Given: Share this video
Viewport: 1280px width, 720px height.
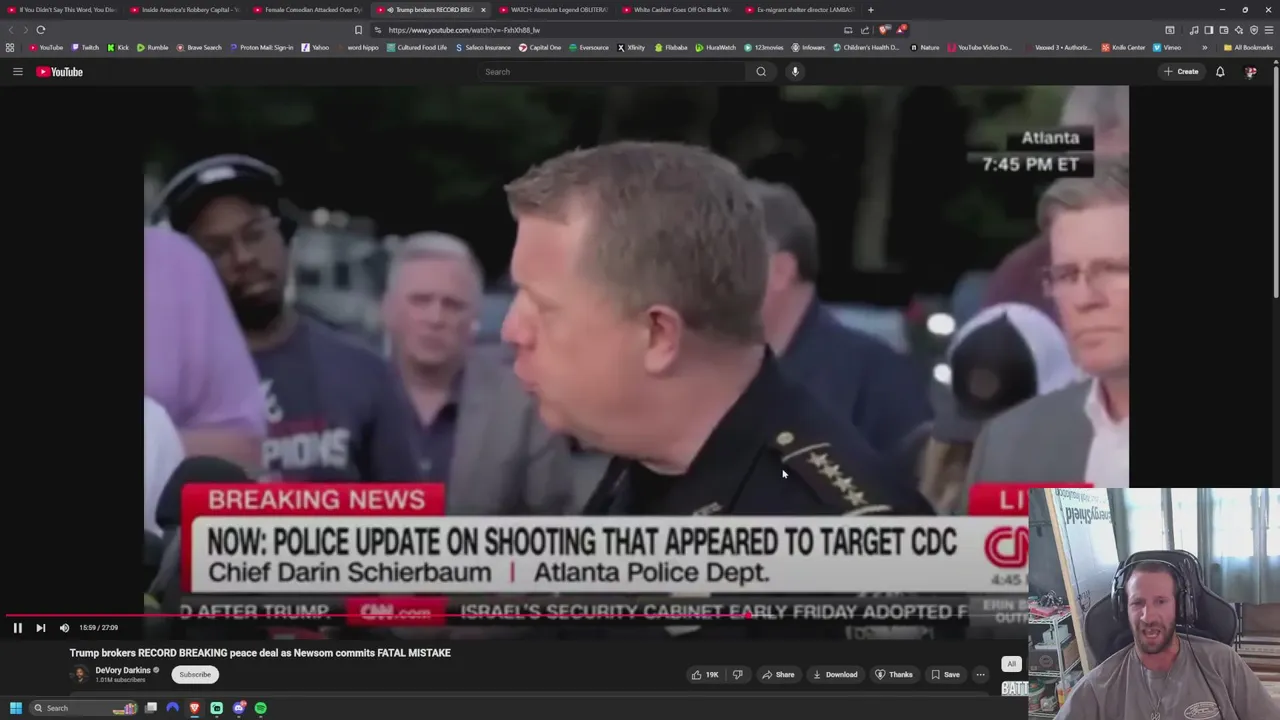Looking at the screenshot, I should point(778,675).
